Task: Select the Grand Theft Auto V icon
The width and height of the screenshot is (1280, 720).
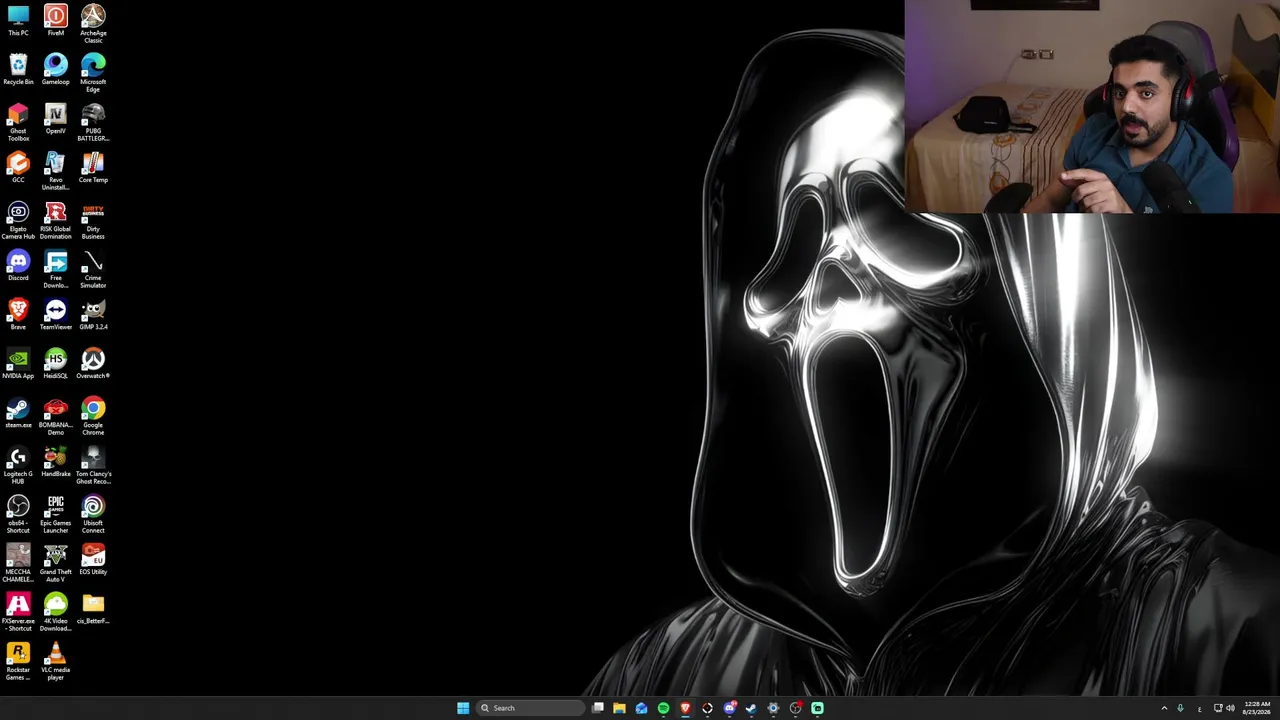Action: (55, 563)
